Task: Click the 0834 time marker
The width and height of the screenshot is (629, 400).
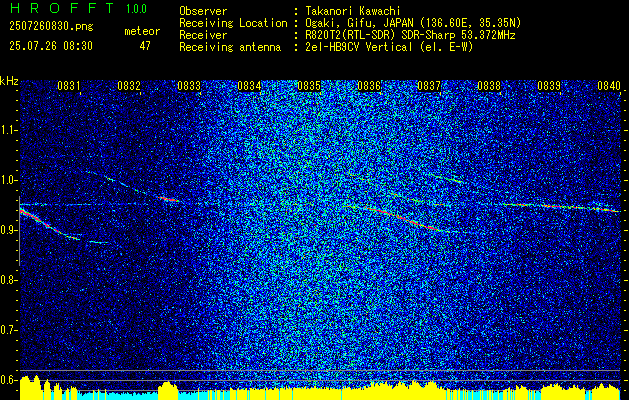Action: click(x=249, y=86)
